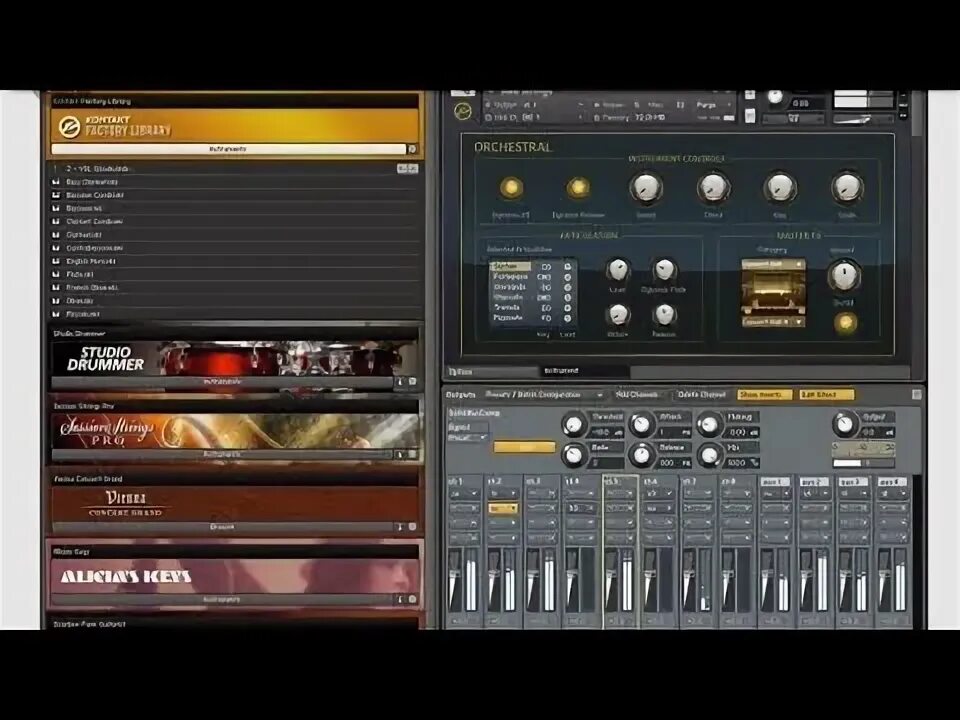This screenshot has height=720, width=960.
Task: Click the round icon beside the Sustain articulation
Action: coord(568,267)
